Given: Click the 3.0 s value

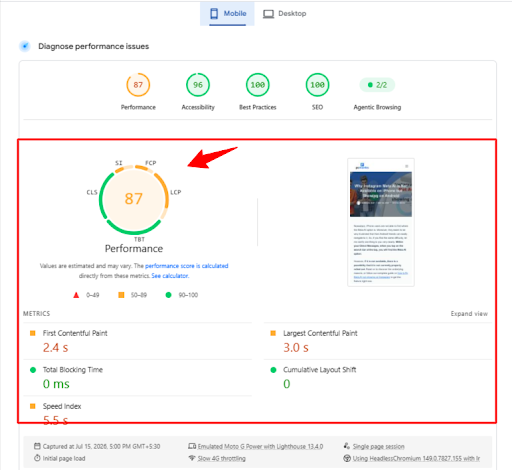Looking at the screenshot, I should [x=296, y=348].
